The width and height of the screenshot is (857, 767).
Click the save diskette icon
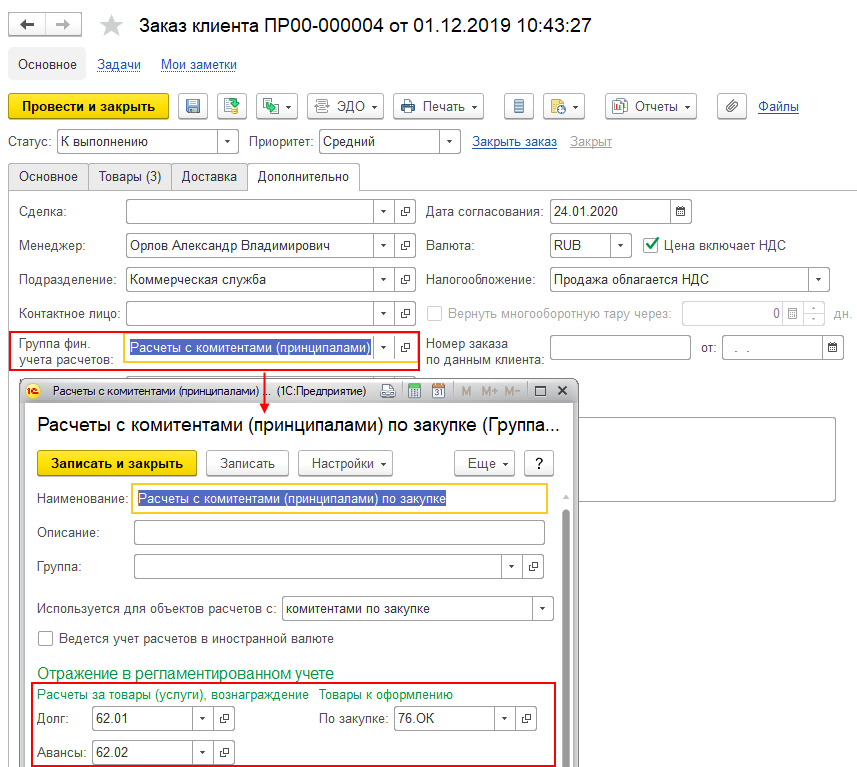pos(193,106)
